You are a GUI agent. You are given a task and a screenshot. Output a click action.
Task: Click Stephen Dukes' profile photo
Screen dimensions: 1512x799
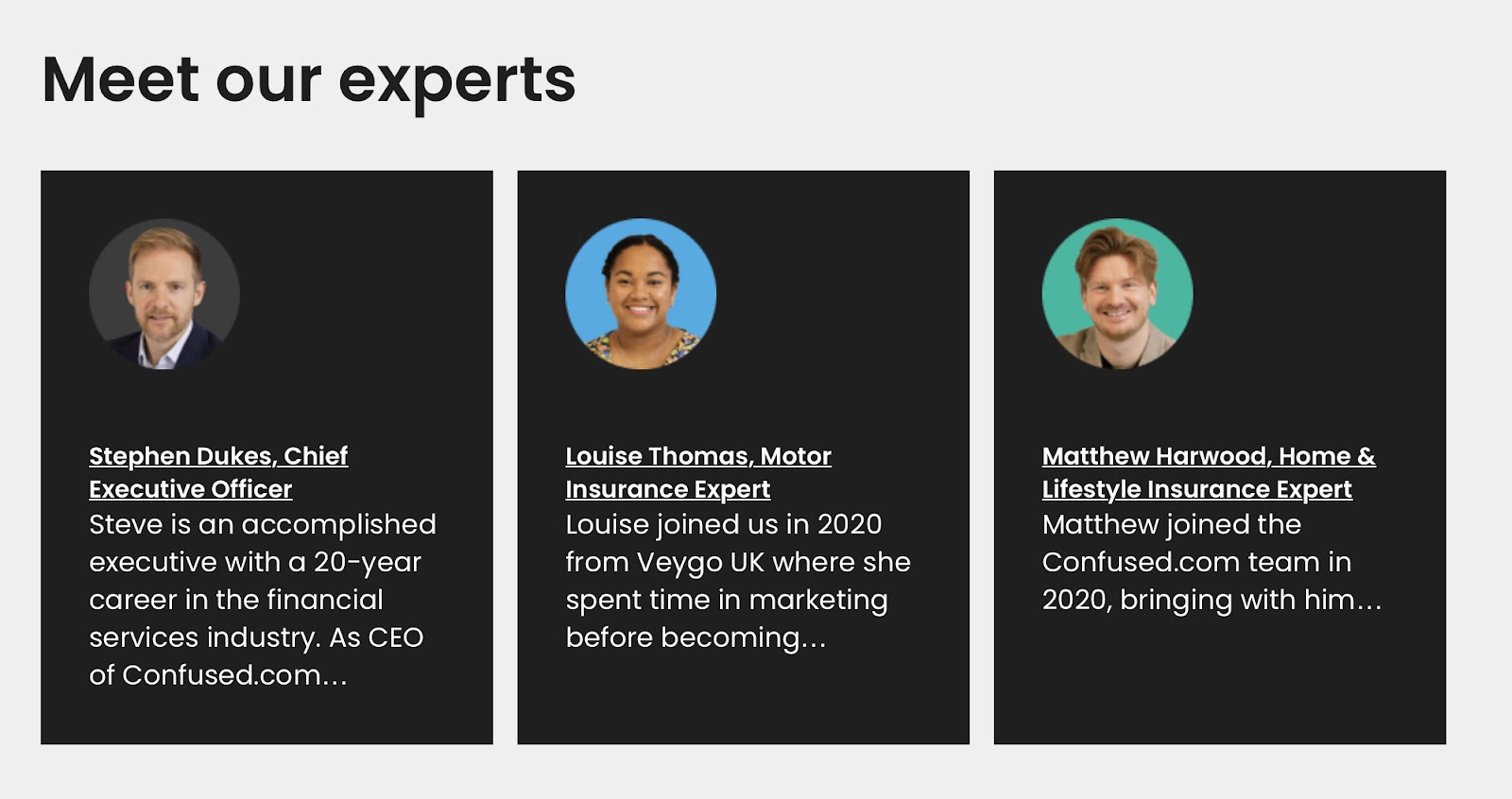[x=164, y=294]
